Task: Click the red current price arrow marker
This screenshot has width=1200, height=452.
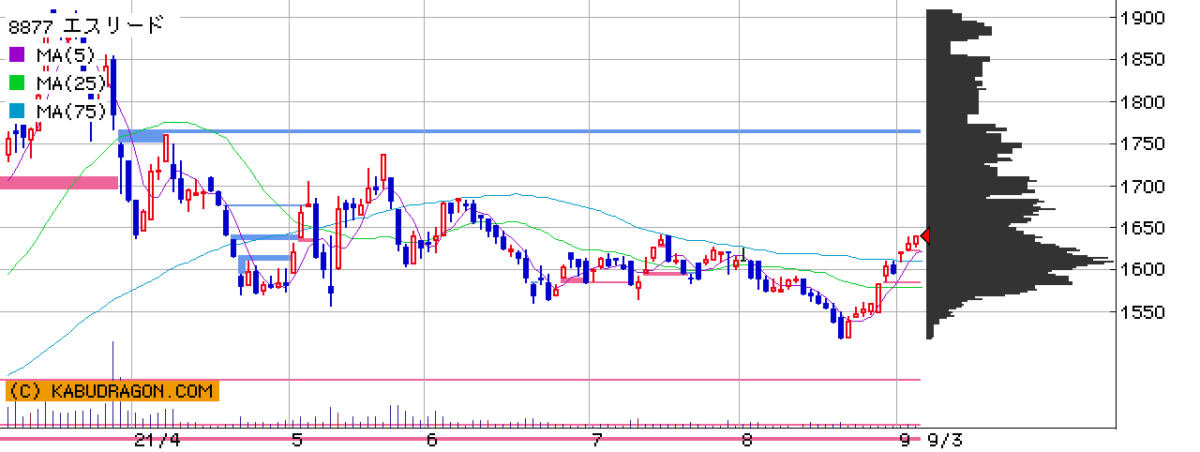Action: coord(925,236)
